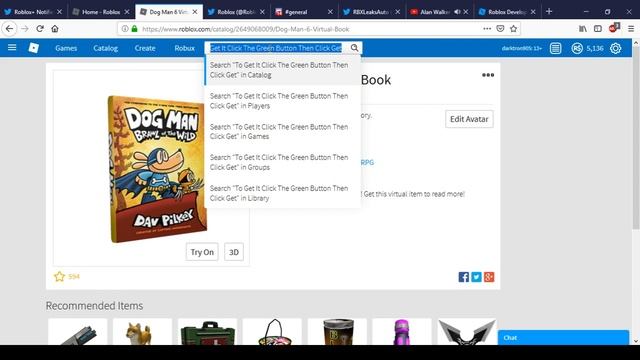Click the Try On button
Image resolution: width=640 pixels, height=360 pixels.
[x=202, y=252]
